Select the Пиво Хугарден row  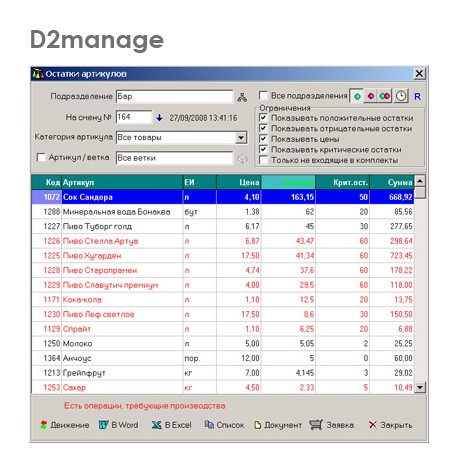(x=223, y=256)
